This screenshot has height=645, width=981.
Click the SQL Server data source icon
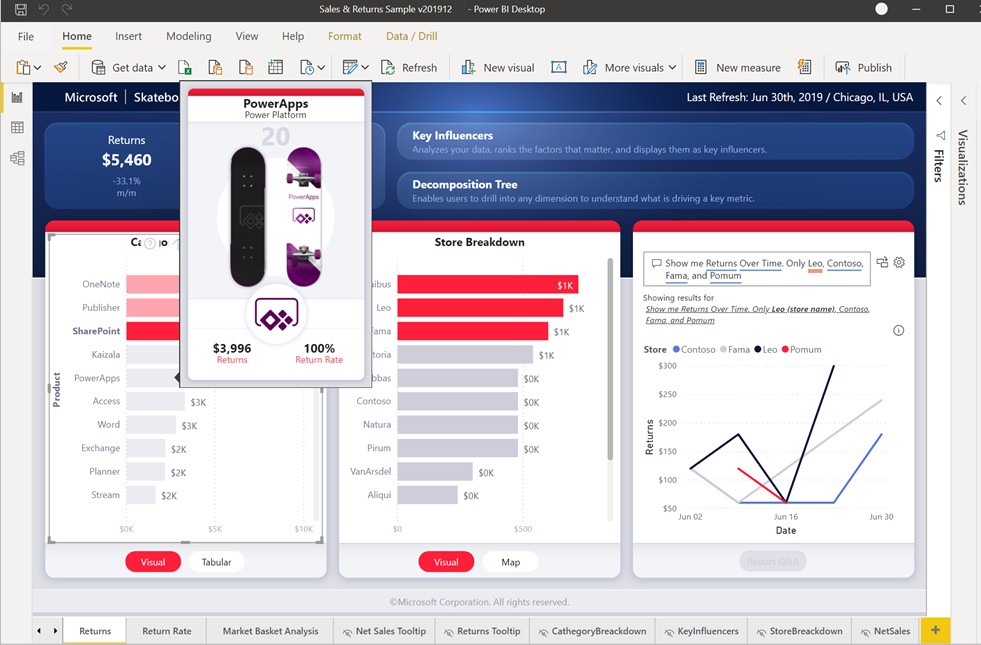coord(246,68)
